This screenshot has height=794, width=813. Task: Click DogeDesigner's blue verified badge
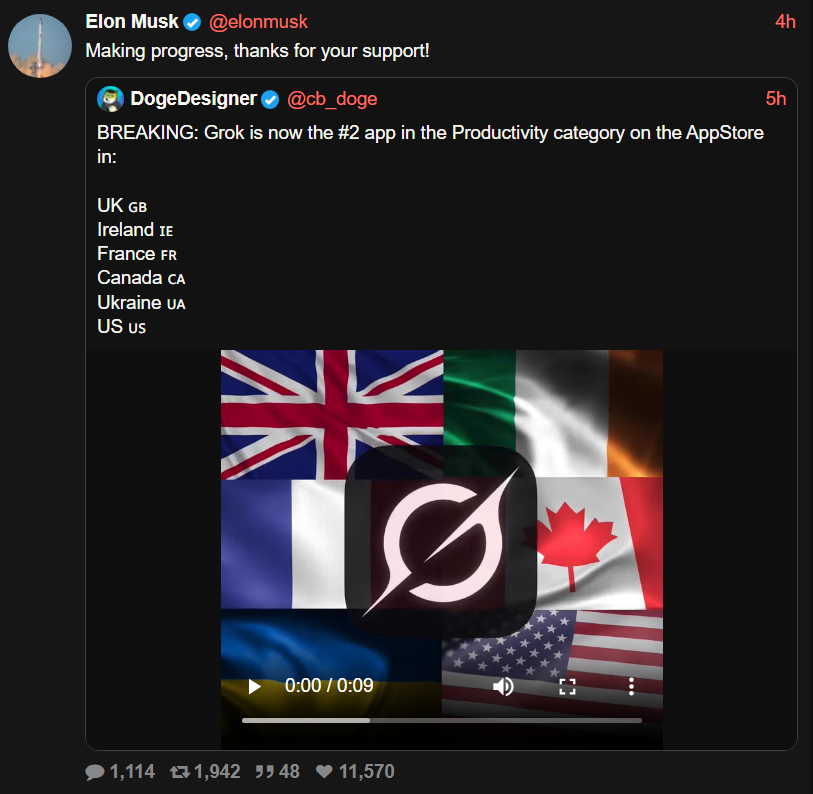point(270,99)
